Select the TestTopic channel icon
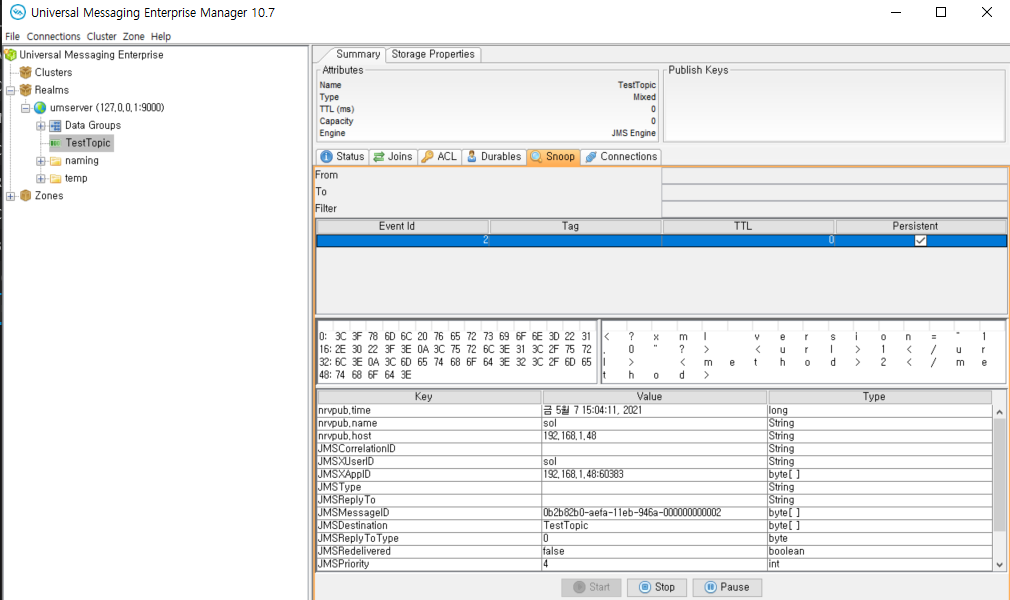The image size is (1010, 600). point(55,143)
